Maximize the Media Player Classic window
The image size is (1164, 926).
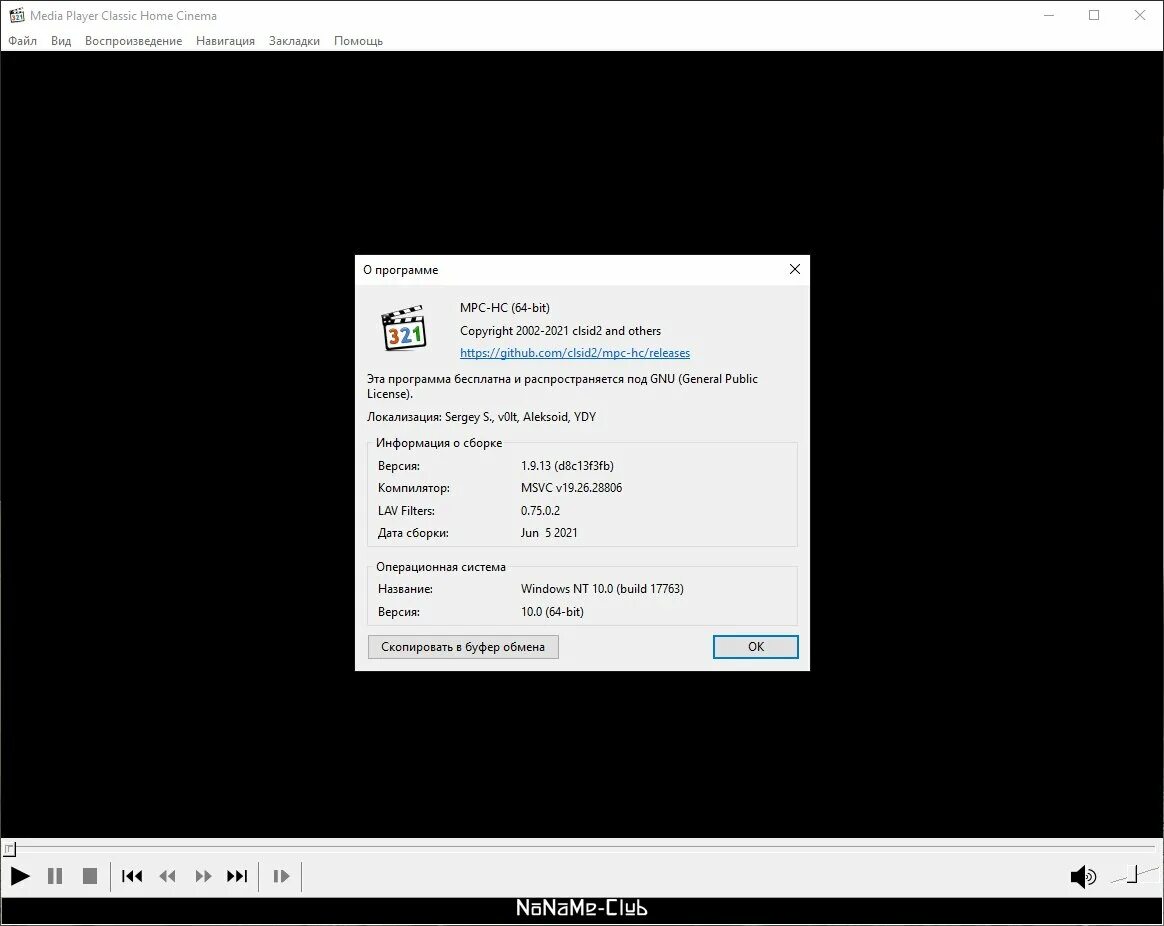tap(1093, 15)
